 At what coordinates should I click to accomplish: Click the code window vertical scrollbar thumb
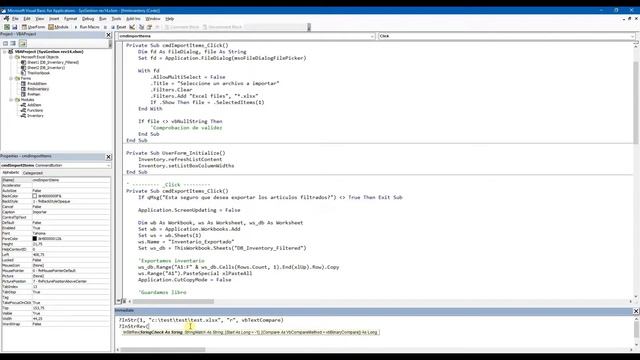(x=636, y=102)
